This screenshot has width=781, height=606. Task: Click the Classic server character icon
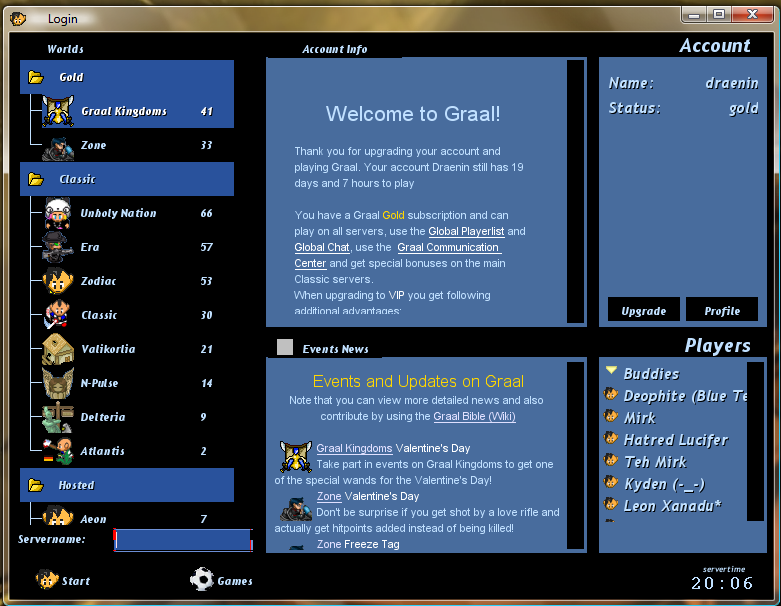pyautogui.click(x=57, y=314)
